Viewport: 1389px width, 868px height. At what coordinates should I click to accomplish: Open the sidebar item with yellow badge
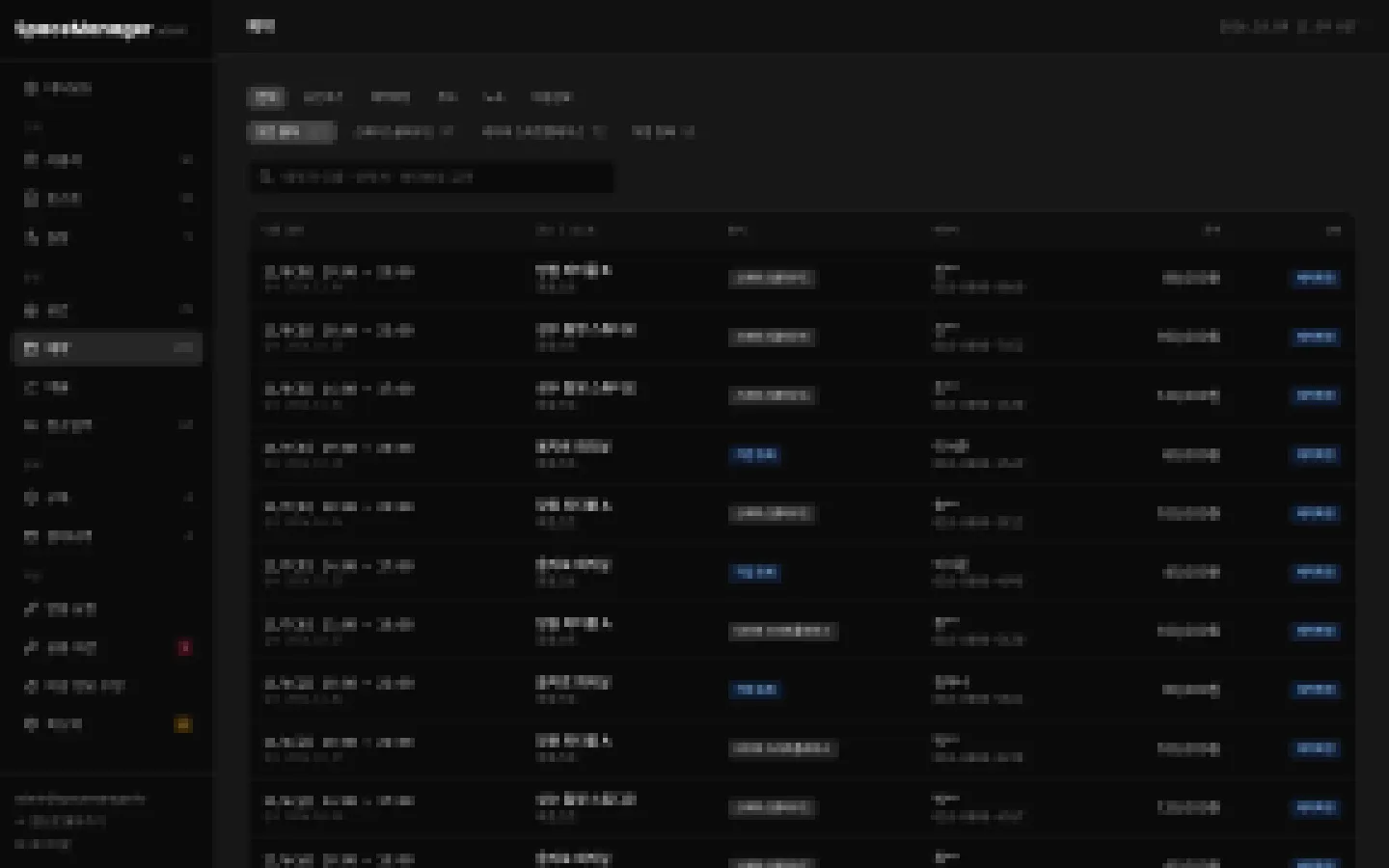[107, 724]
